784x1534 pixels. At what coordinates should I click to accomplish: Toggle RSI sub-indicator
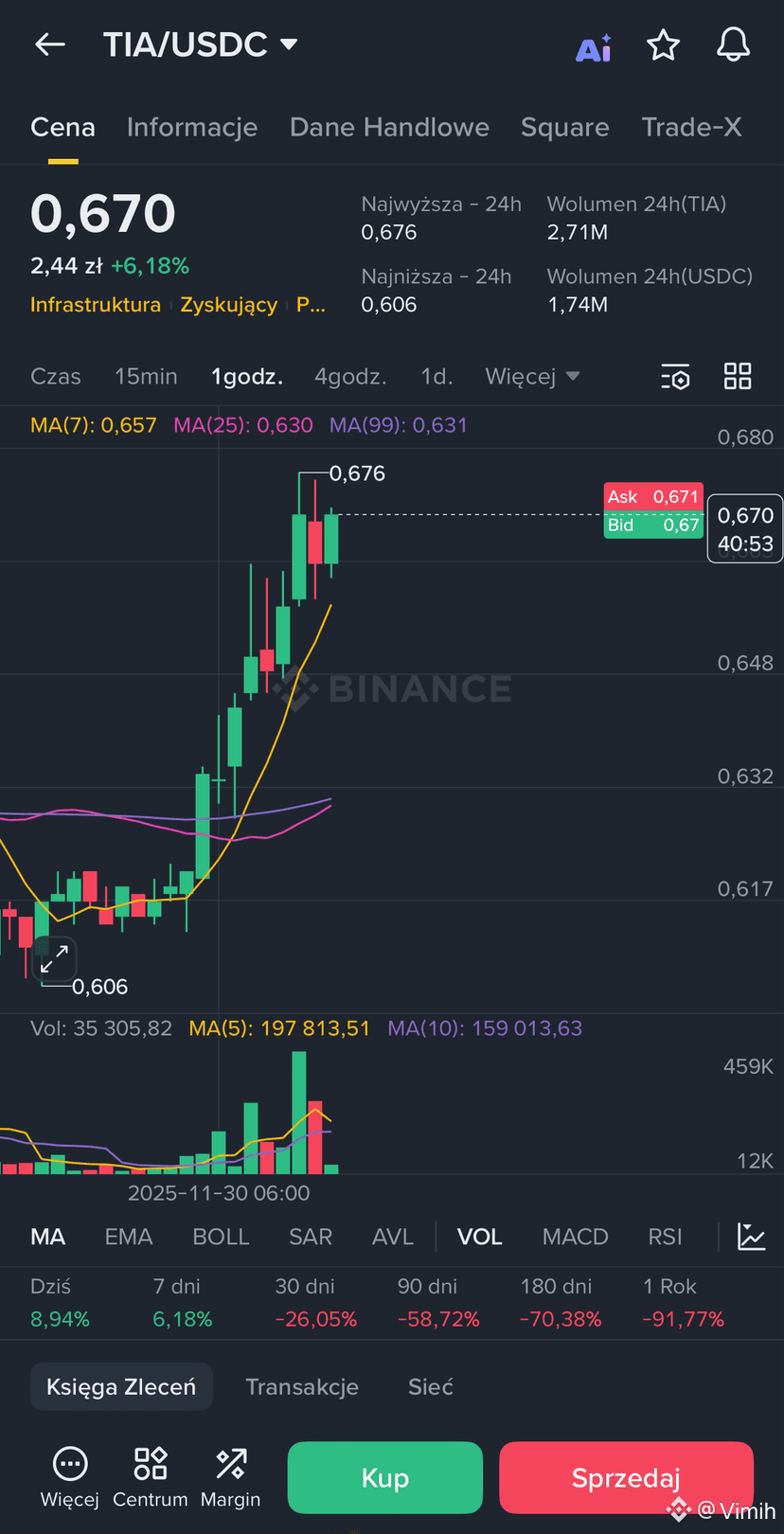pos(665,1237)
